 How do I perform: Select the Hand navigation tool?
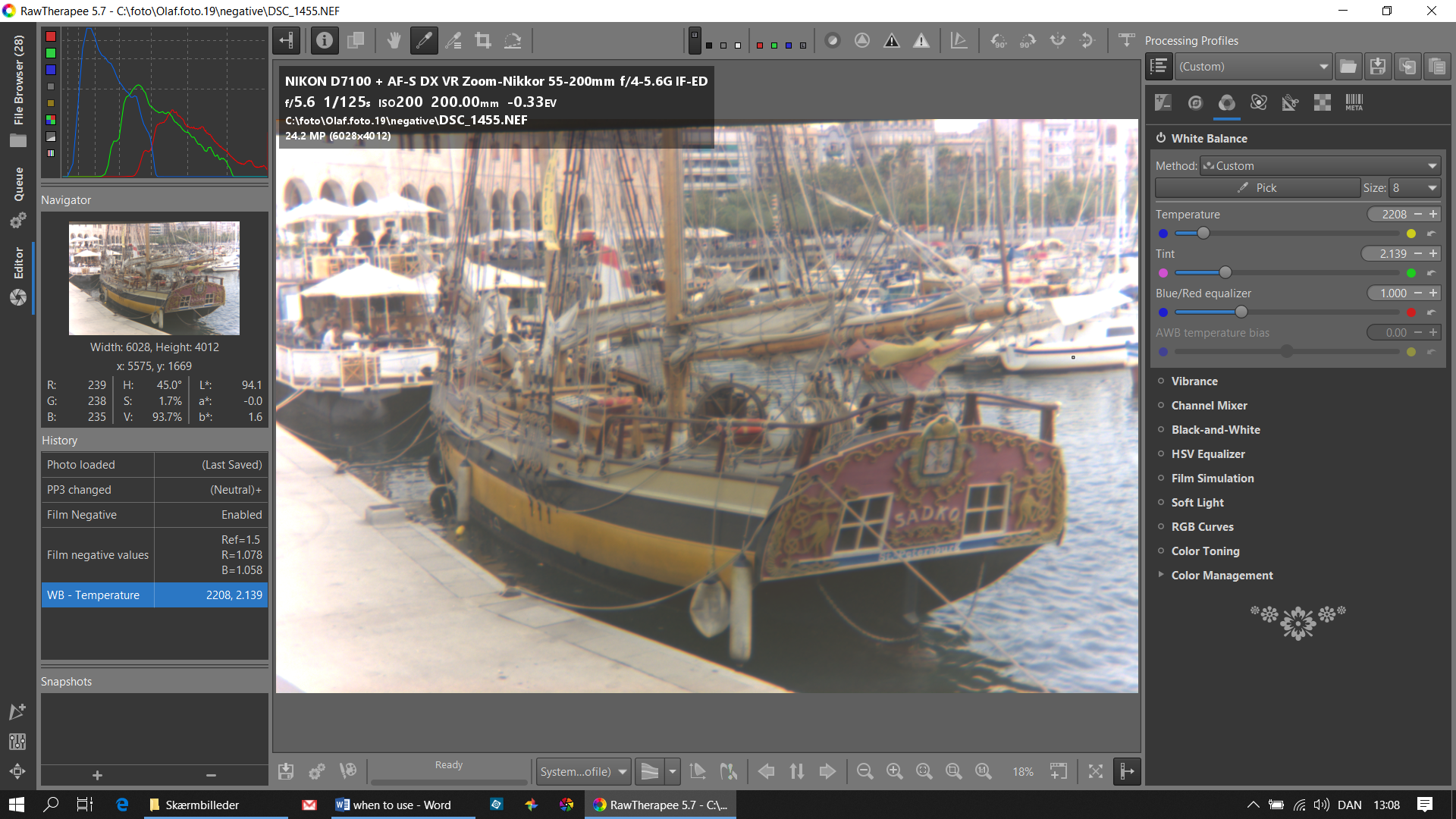pos(394,41)
